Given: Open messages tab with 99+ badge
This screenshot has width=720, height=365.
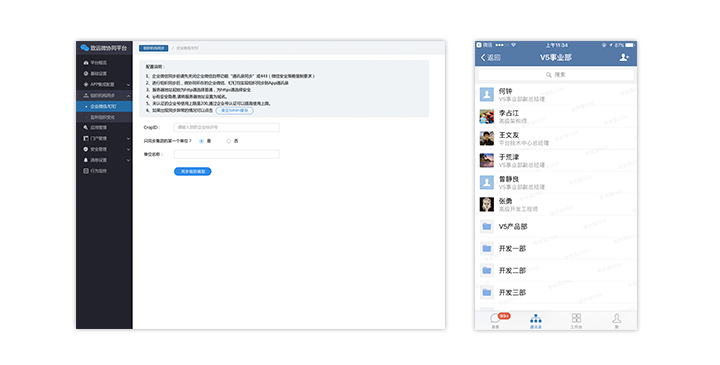Looking at the screenshot, I should (495, 320).
